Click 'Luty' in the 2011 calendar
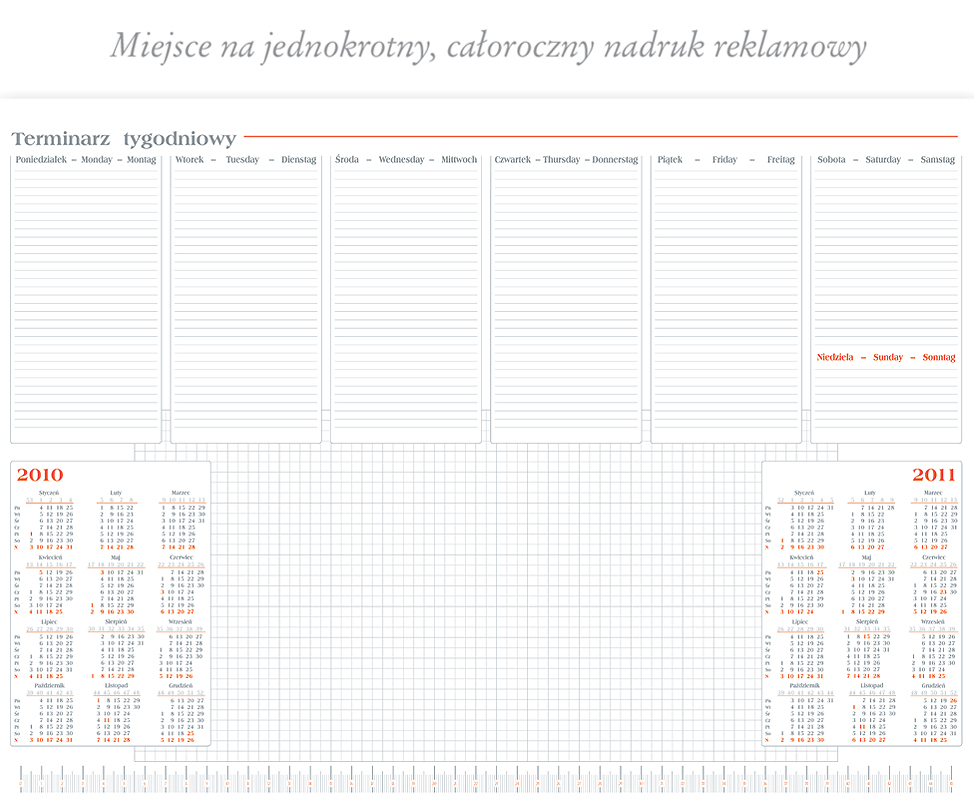 (870, 493)
